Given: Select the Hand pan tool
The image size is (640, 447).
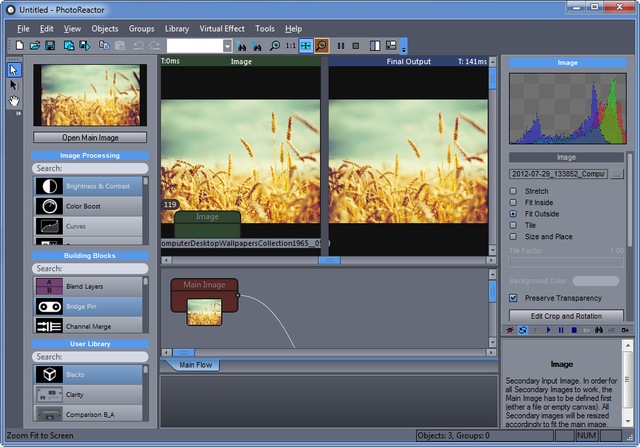Looking at the screenshot, I should (x=13, y=101).
